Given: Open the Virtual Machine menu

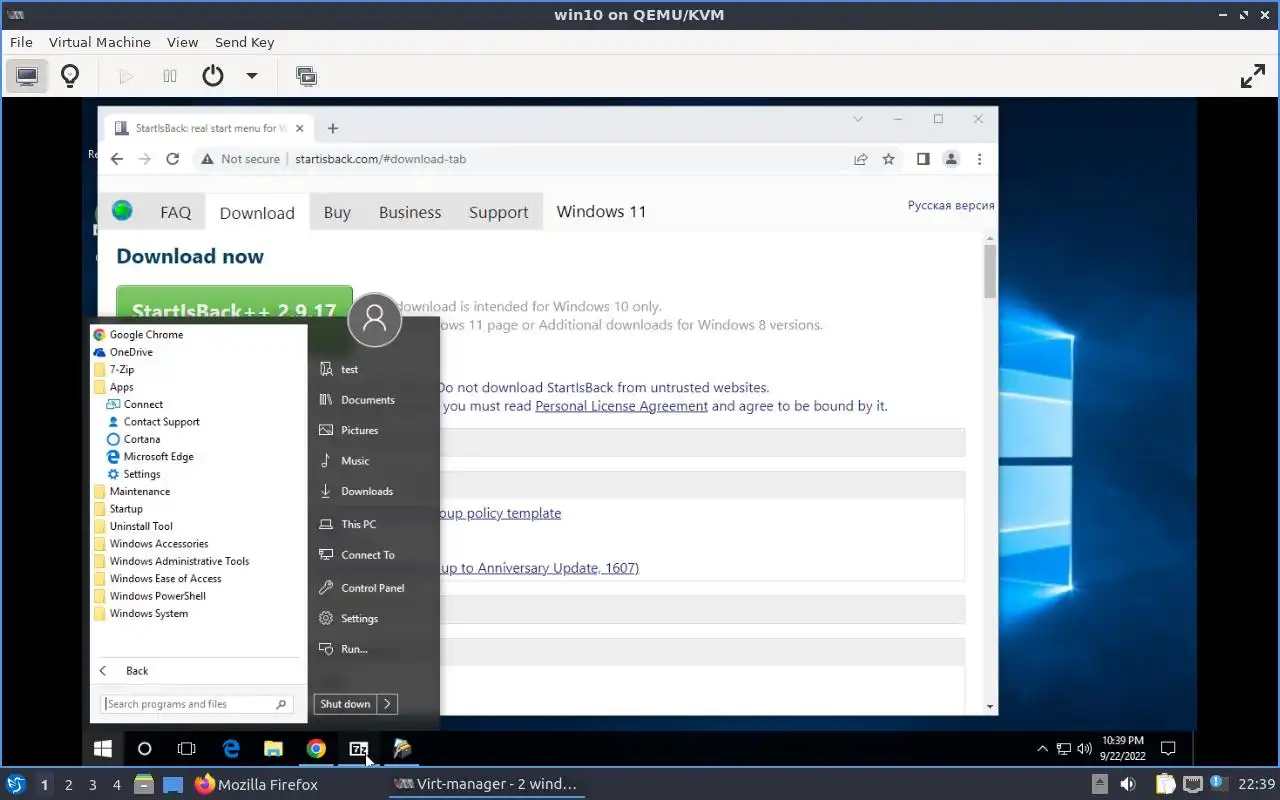Looking at the screenshot, I should [100, 42].
